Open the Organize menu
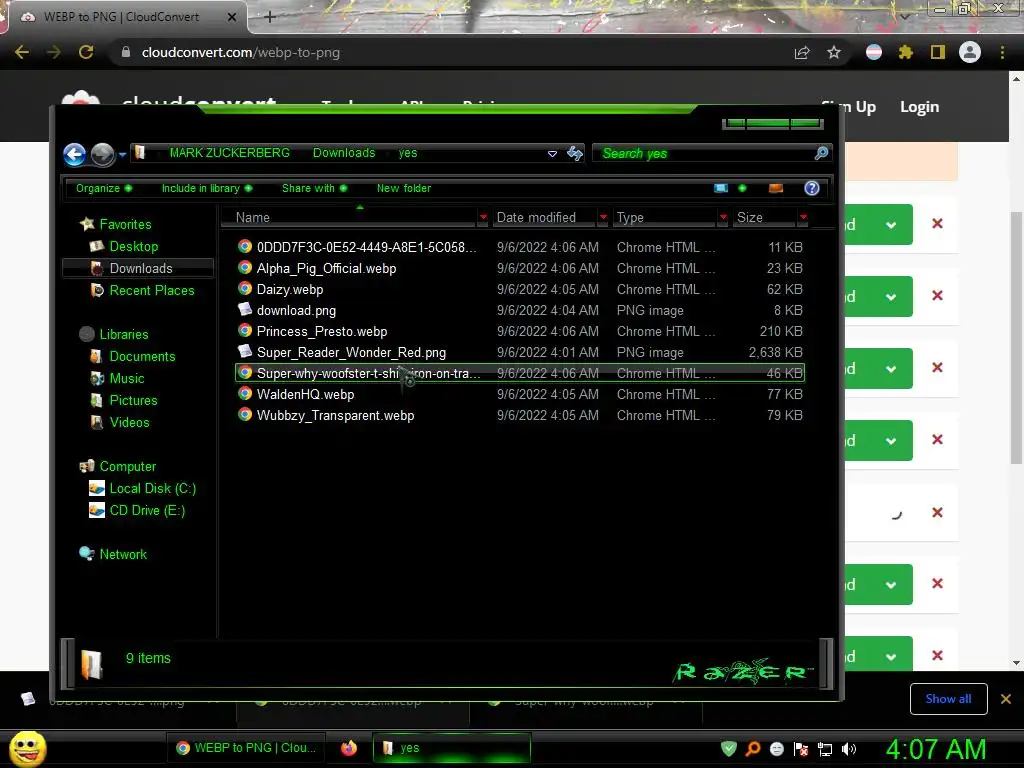The height and width of the screenshot is (768, 1024). click(x=104, y=188)
